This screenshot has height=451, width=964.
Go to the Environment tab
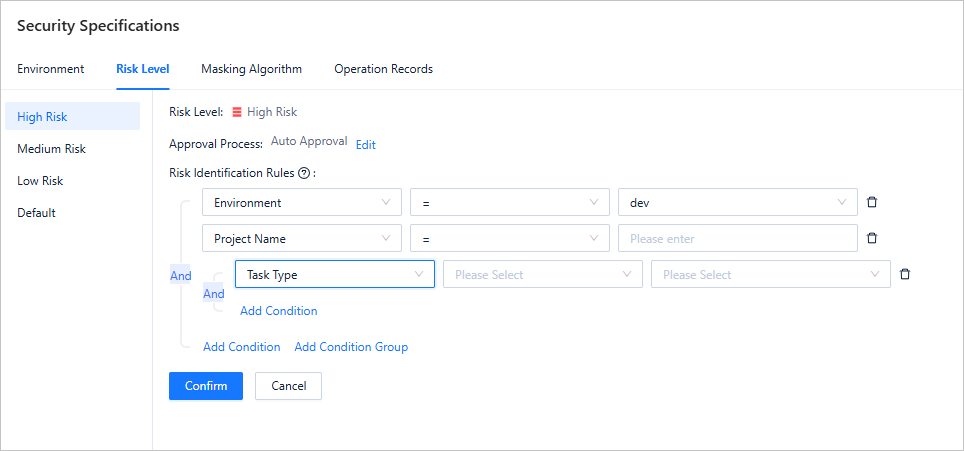point(51,69)
